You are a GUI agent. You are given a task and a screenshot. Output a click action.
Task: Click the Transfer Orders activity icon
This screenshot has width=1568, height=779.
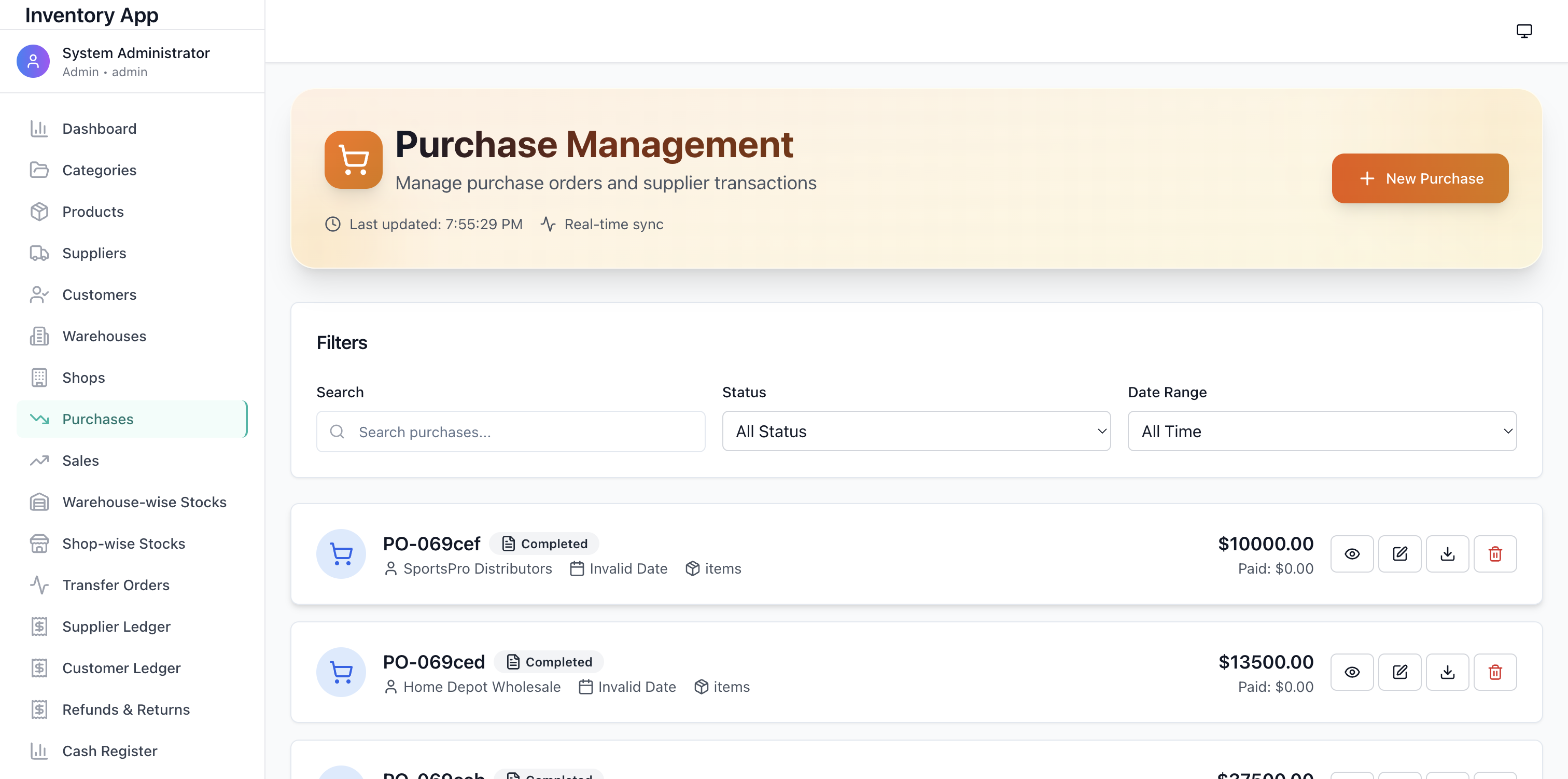tap(39, 585)
